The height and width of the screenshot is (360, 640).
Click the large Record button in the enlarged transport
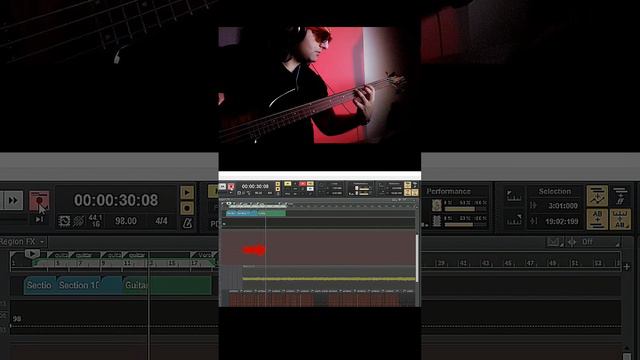pyautogui.click(x=39, y=201)
